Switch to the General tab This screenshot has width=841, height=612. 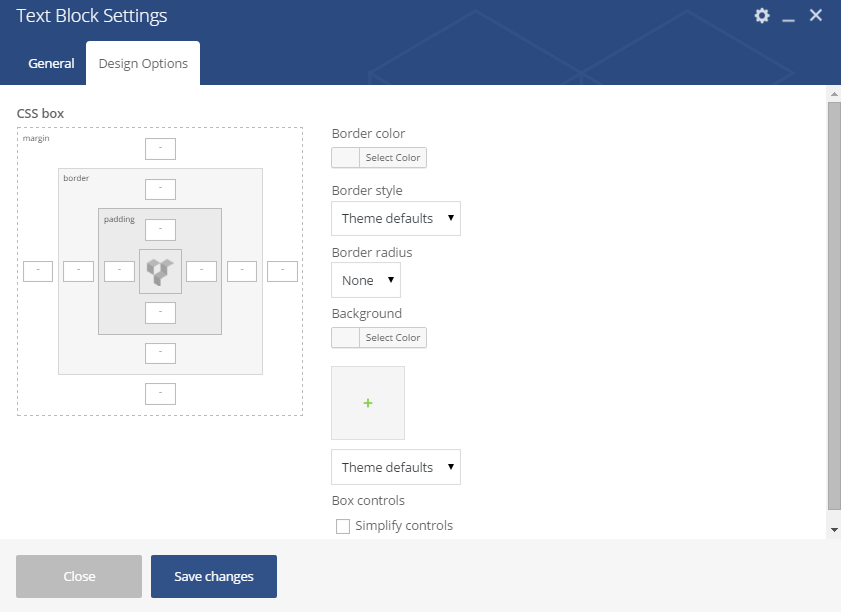[x=51, y=63]
